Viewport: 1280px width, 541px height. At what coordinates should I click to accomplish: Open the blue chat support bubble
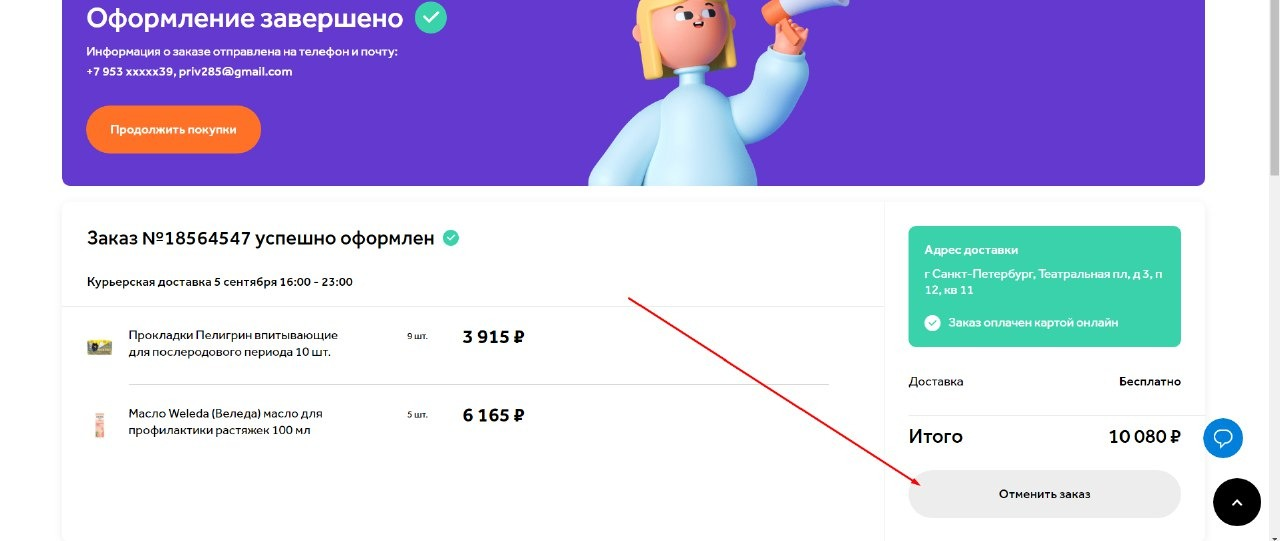click(x=1223, y=438)
